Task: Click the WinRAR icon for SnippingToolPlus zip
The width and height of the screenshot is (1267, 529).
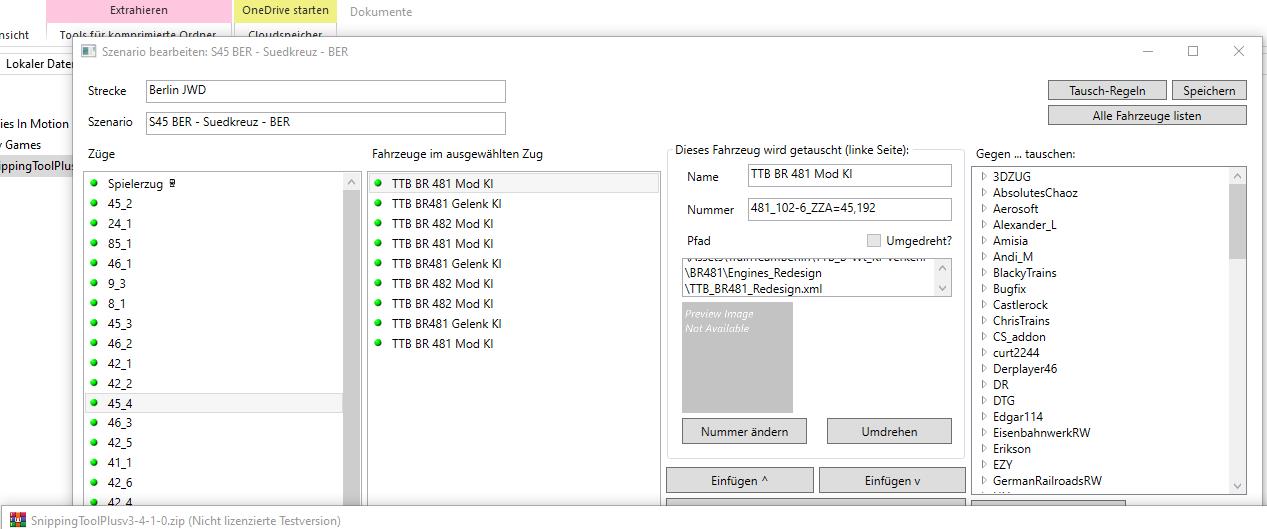Action: 17,520
